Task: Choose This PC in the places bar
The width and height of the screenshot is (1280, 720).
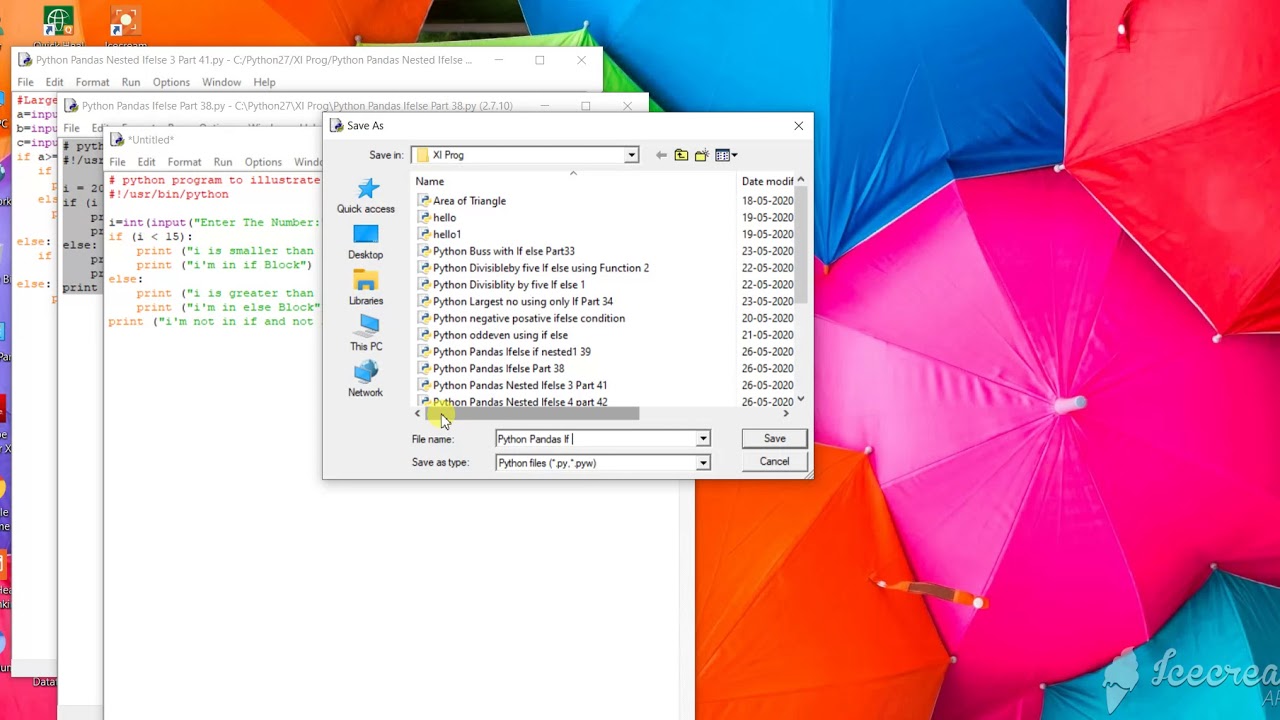Action: coord(366,334)
